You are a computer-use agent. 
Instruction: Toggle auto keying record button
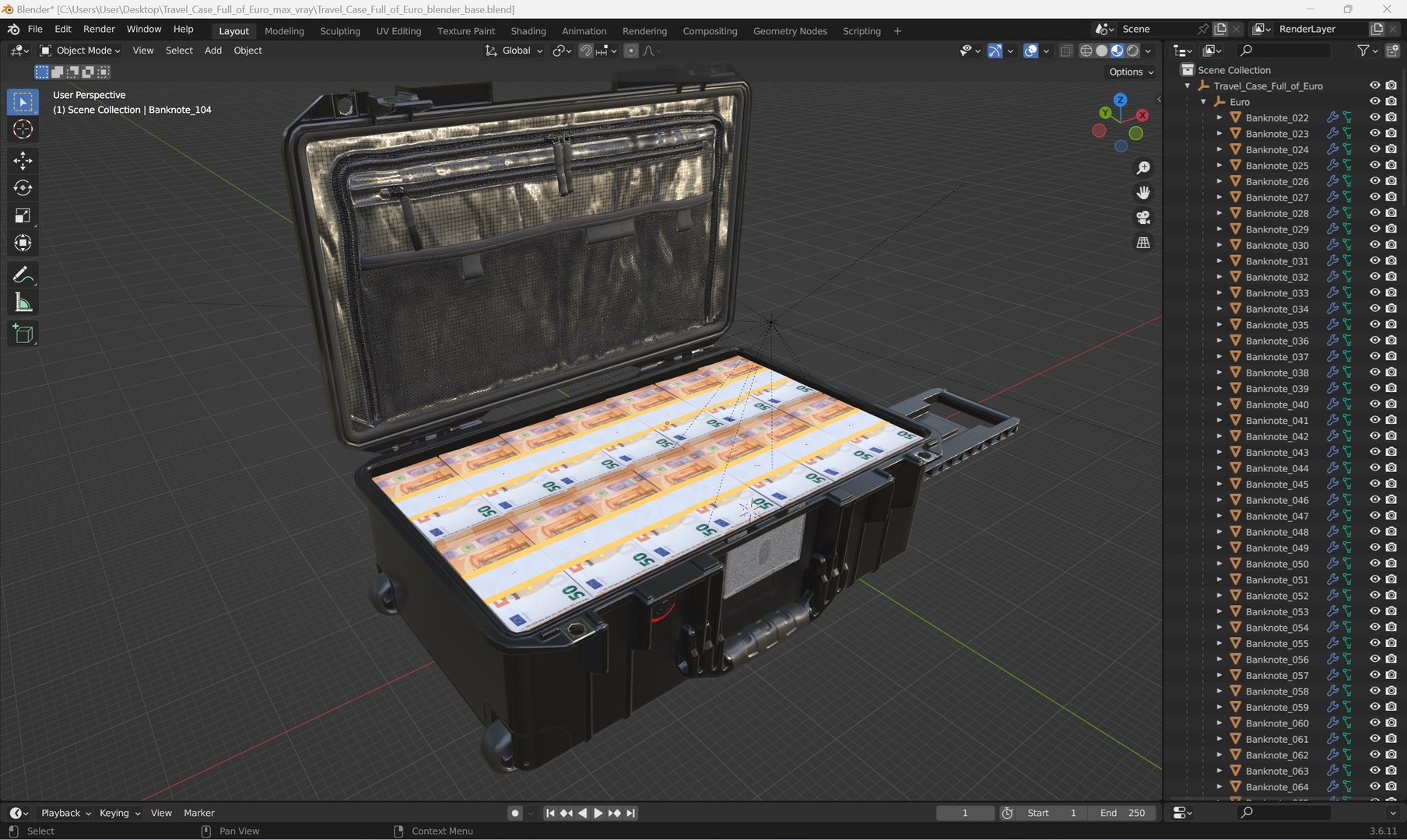click(x=514, y=813)
